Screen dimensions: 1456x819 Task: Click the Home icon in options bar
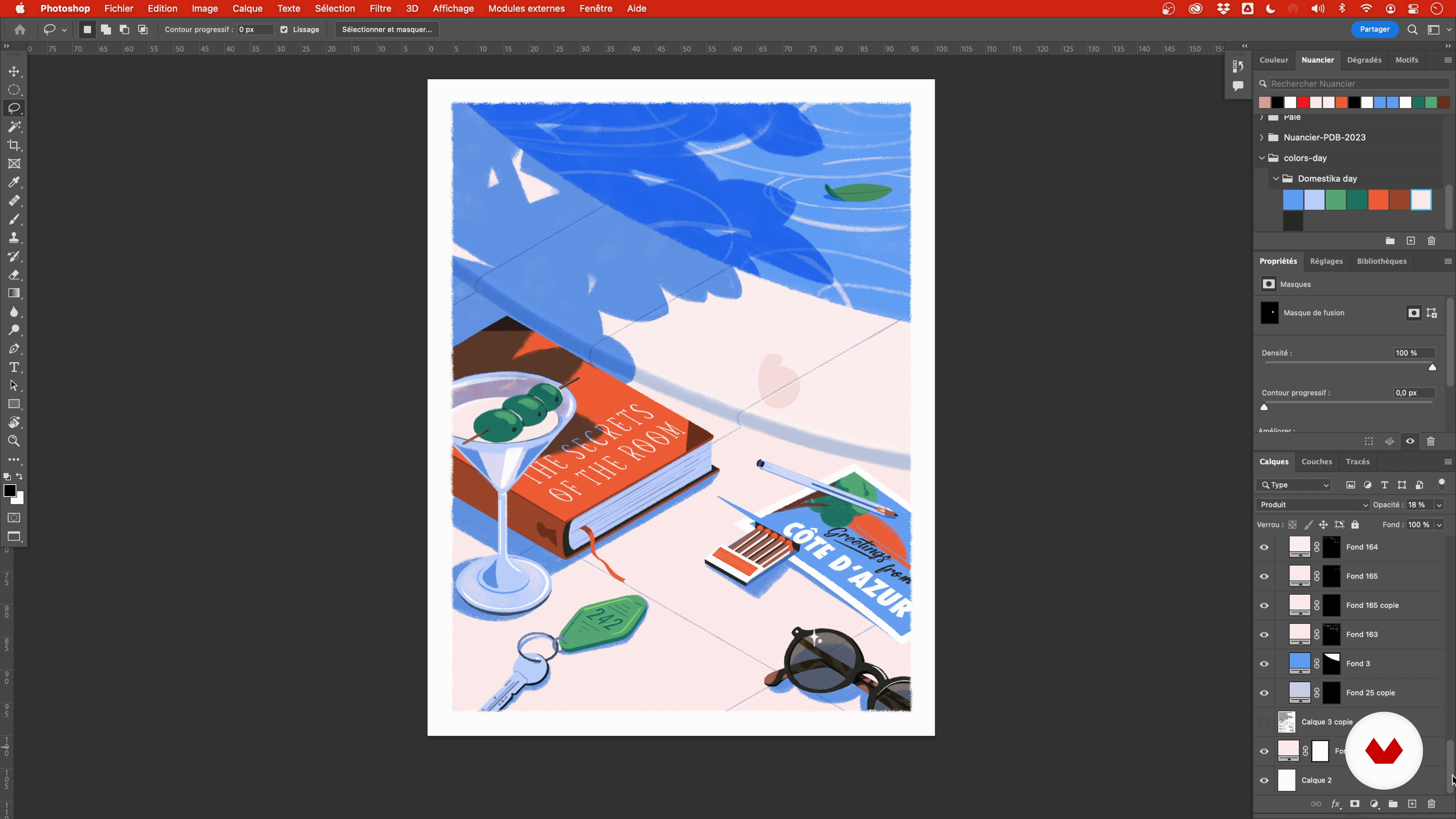pos(20,30)
